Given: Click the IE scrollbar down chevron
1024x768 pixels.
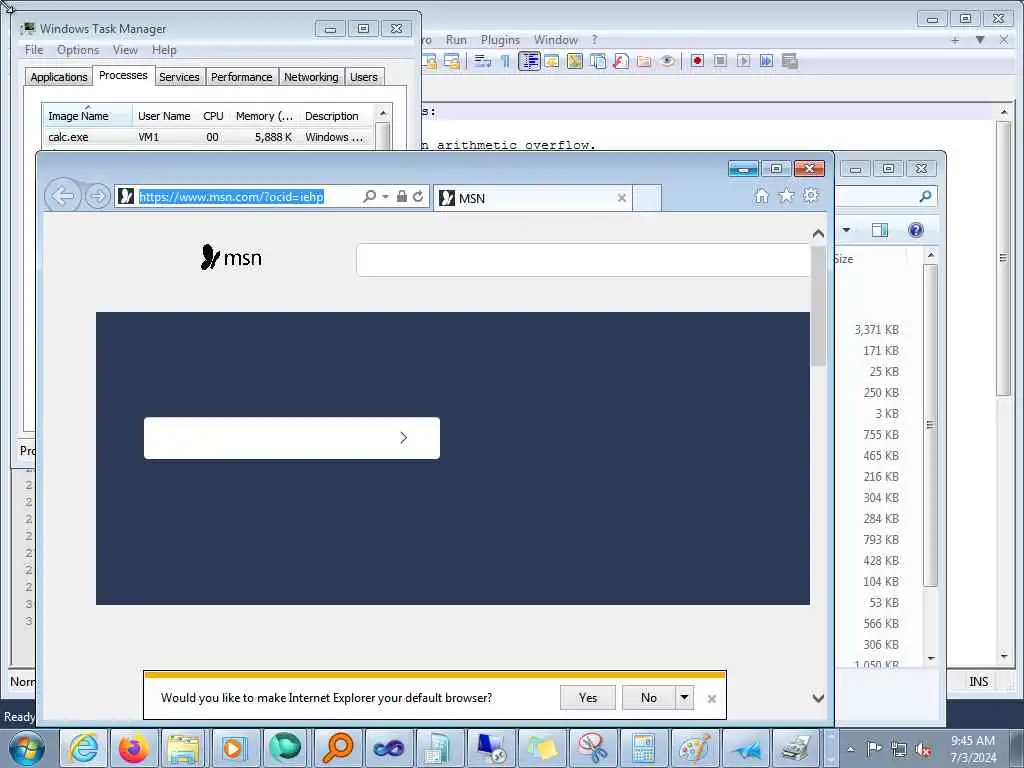Looking at the screenshot, I should pyautogui.click(x=818, y=698).
